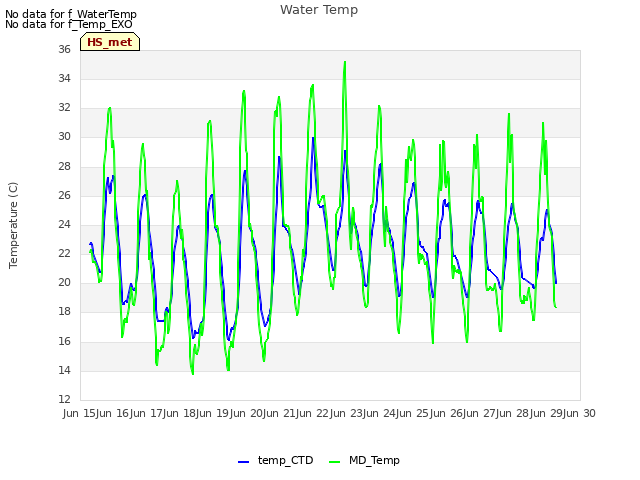Click the MD_Temp legend entry
The height and width of the screenshot is (480, 640).
click(364, 460)
